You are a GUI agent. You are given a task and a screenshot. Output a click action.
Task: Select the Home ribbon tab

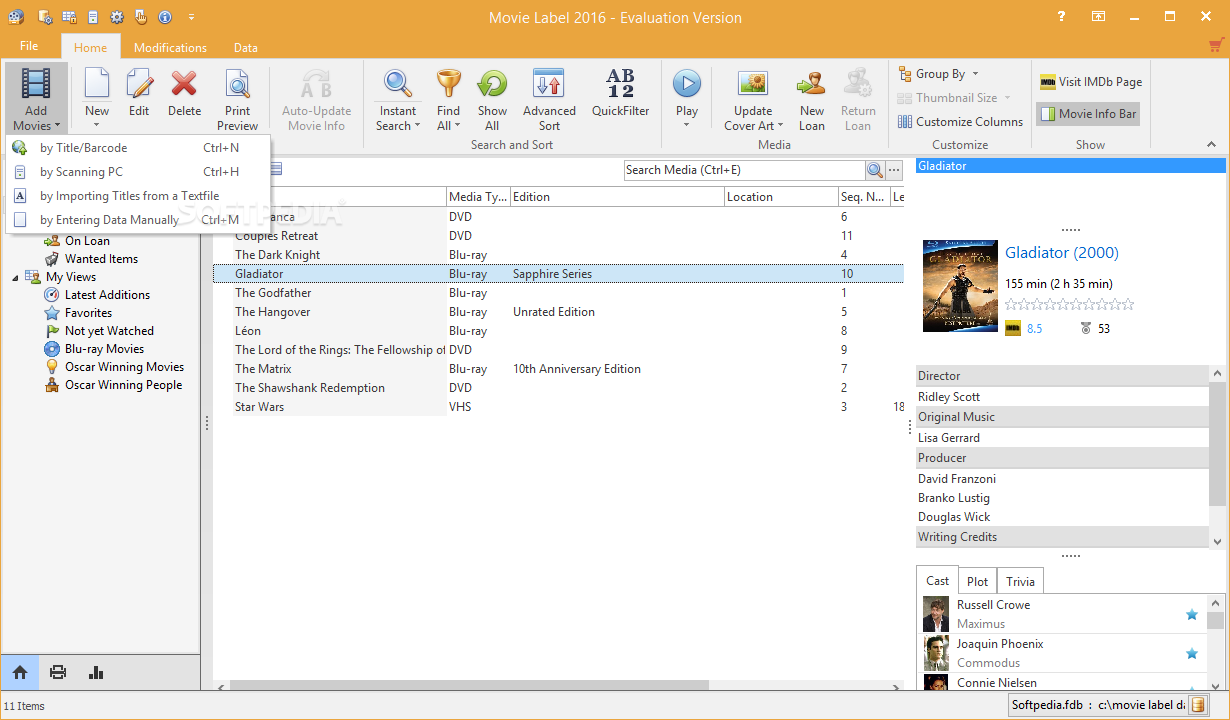pos(90,47)
